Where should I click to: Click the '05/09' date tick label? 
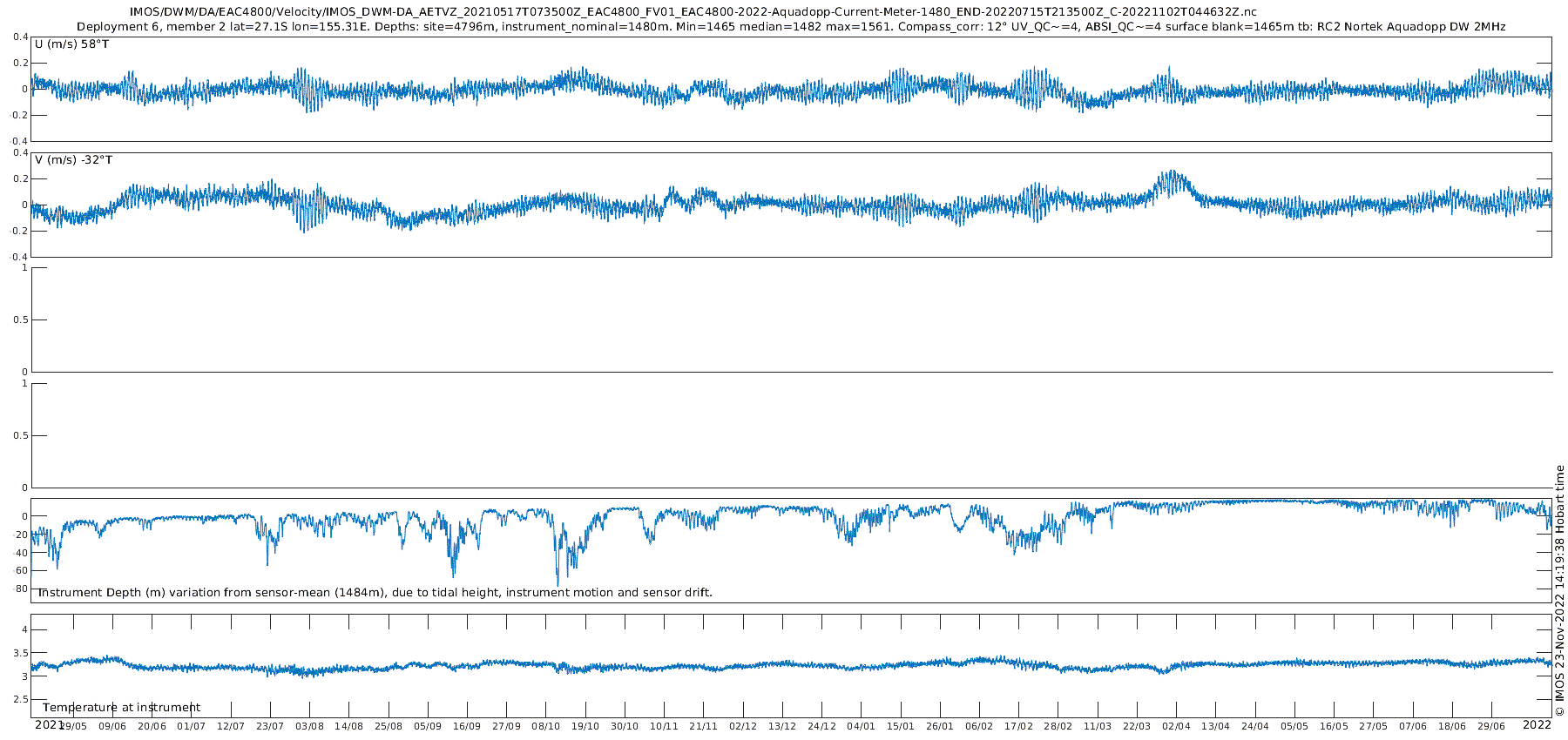point(428,726)
